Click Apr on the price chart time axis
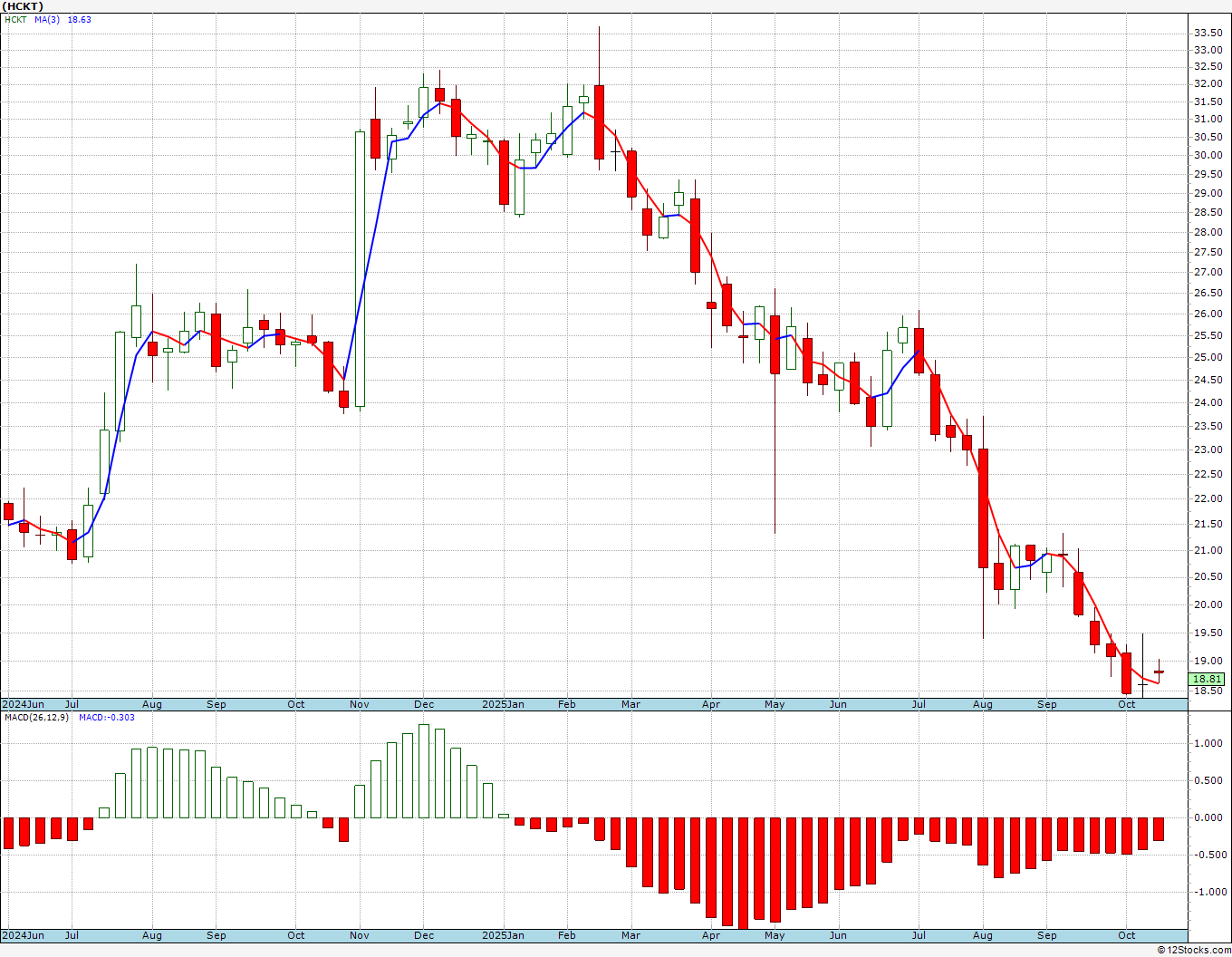This screenshot has width=1232, height=957. [711, 704]
